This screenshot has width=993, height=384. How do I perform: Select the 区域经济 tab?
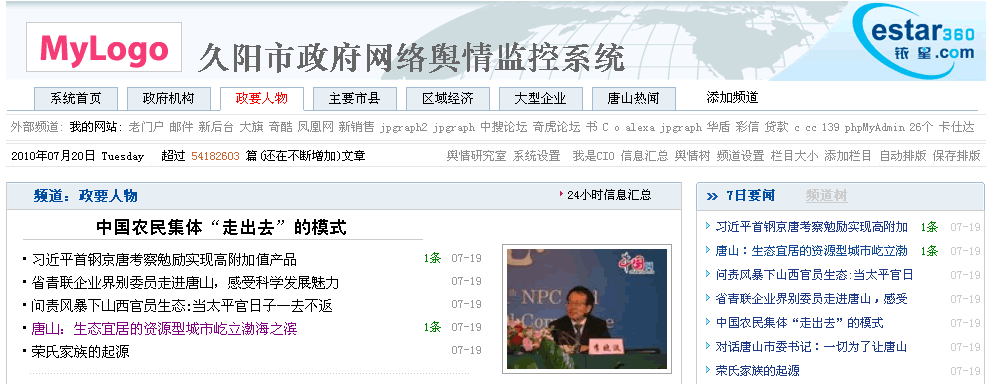(x=448, y=98)
